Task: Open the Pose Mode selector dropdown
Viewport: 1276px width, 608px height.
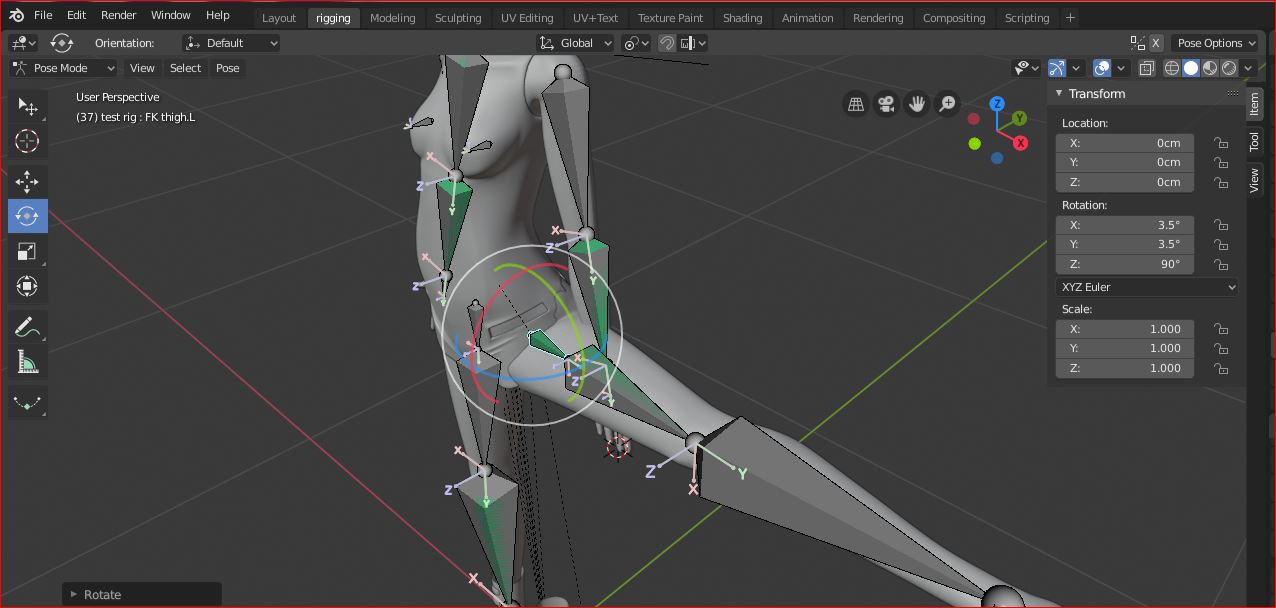Action: click(63, 67)
